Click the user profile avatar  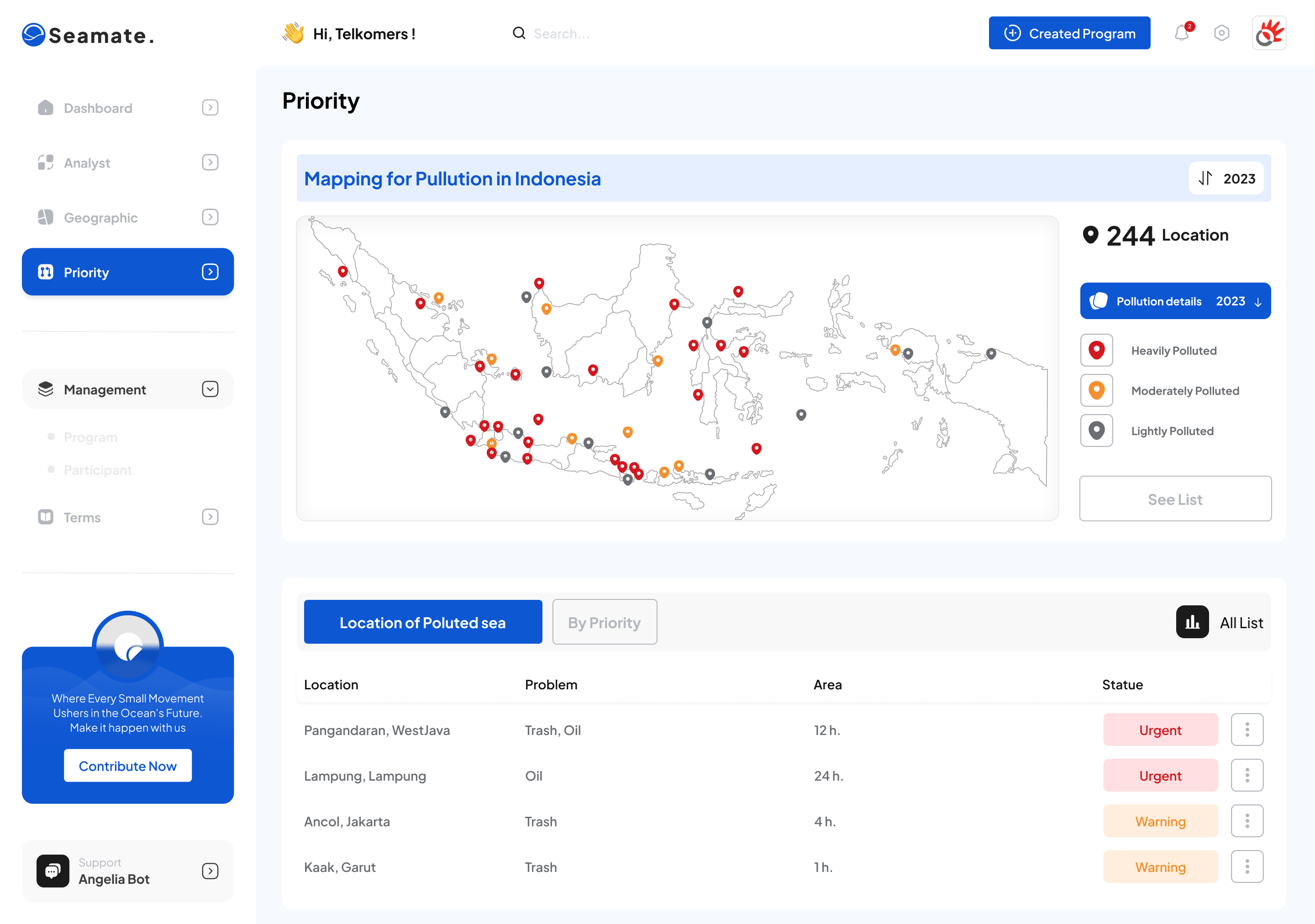1268,33
